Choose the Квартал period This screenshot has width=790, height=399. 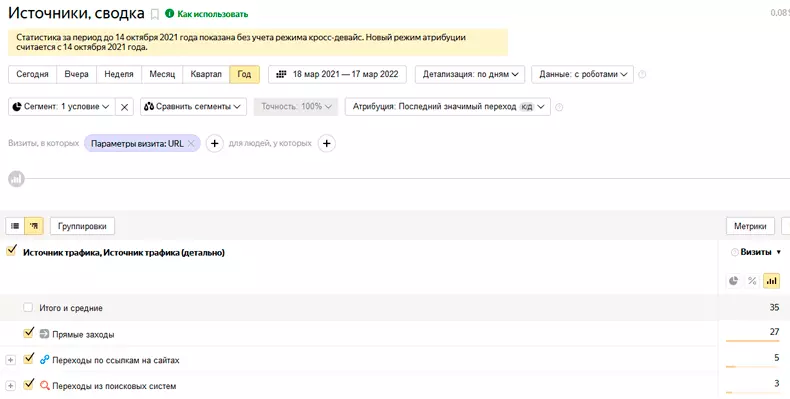click(206, 74)
